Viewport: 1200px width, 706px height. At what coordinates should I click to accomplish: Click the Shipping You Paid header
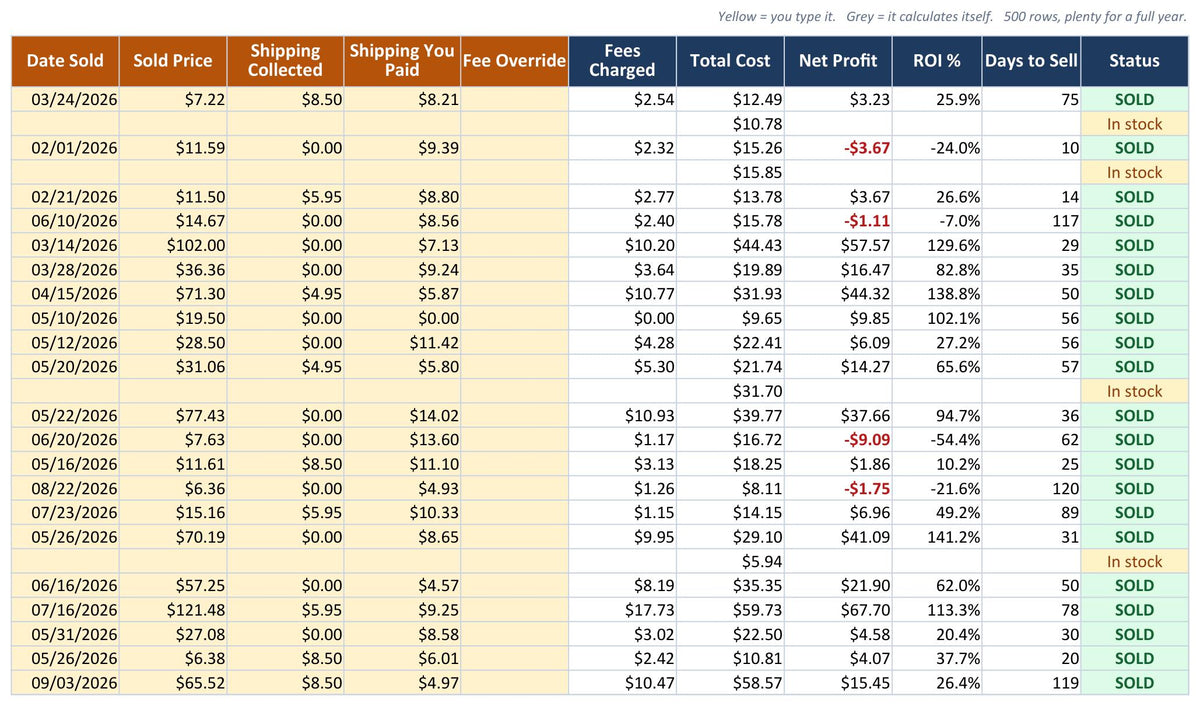pyautogui.click(x=403, y=61)
